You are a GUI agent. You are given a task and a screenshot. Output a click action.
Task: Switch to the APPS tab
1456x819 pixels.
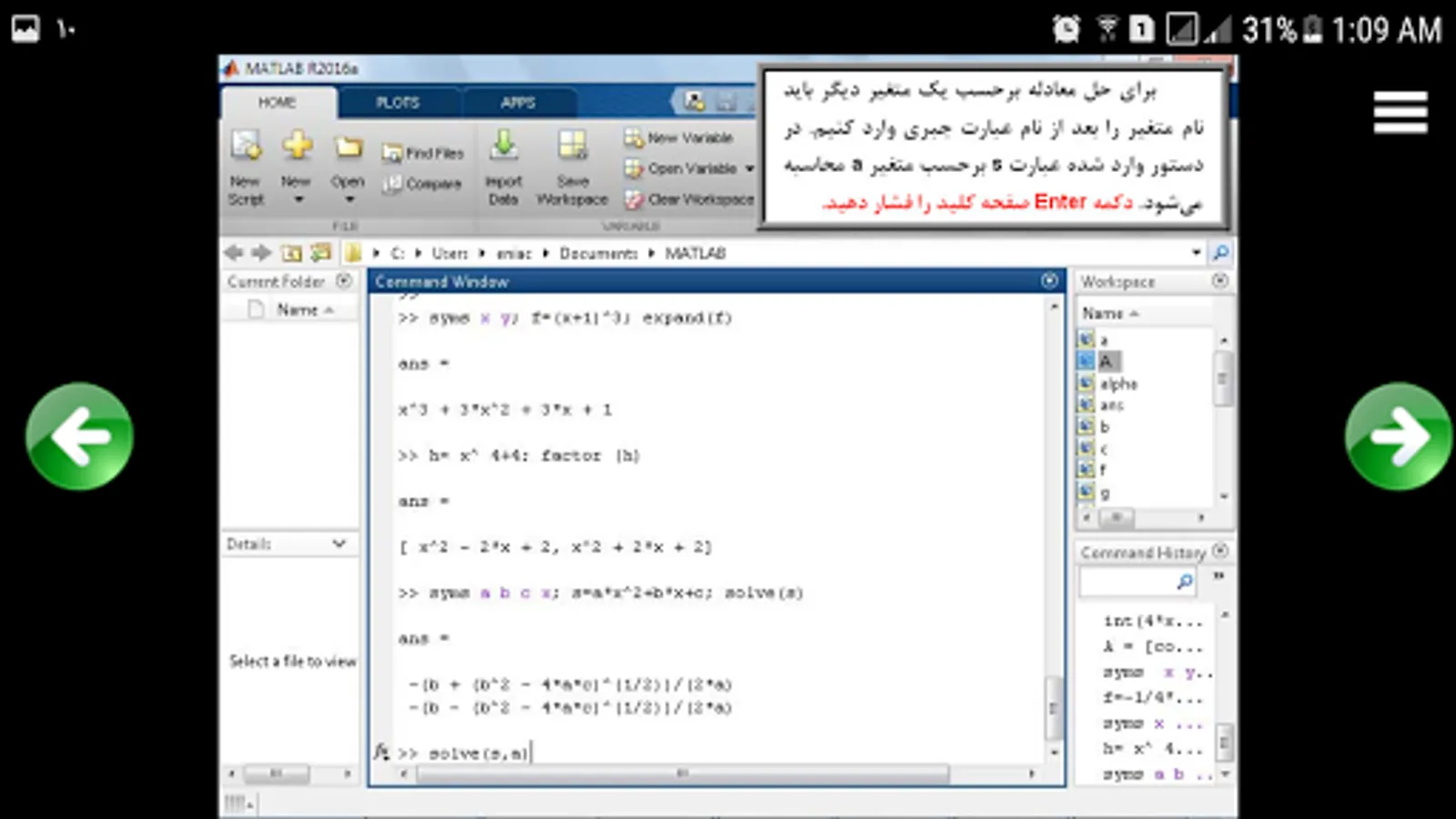click(x=518, y=103)
